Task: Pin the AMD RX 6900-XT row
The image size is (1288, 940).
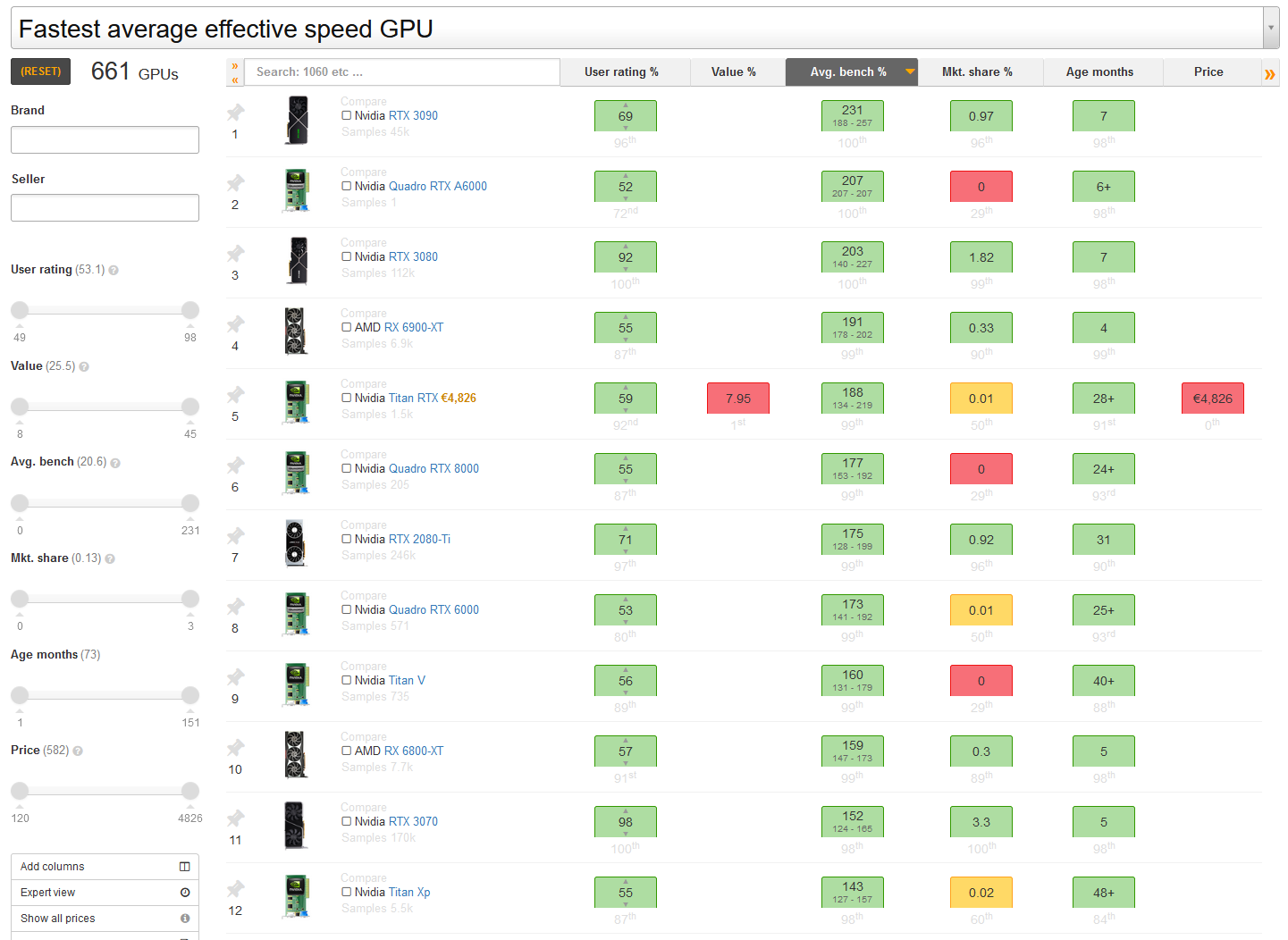Action: (235, 323)
